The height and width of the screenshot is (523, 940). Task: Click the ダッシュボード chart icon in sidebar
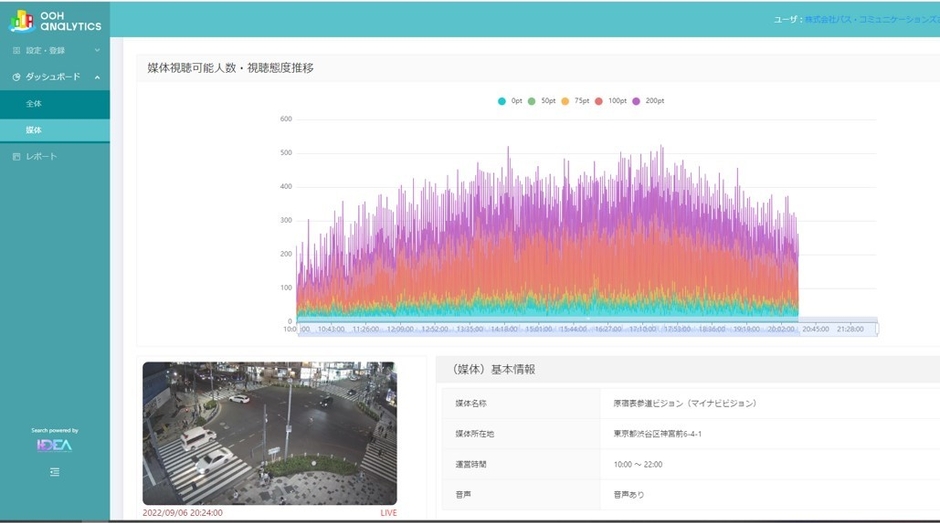pos(16,77)
